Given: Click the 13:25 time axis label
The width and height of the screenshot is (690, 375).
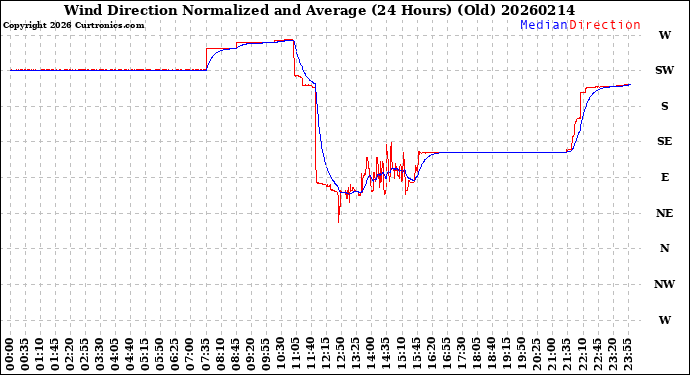Looking at the screenshot, I should pos(356,355).
